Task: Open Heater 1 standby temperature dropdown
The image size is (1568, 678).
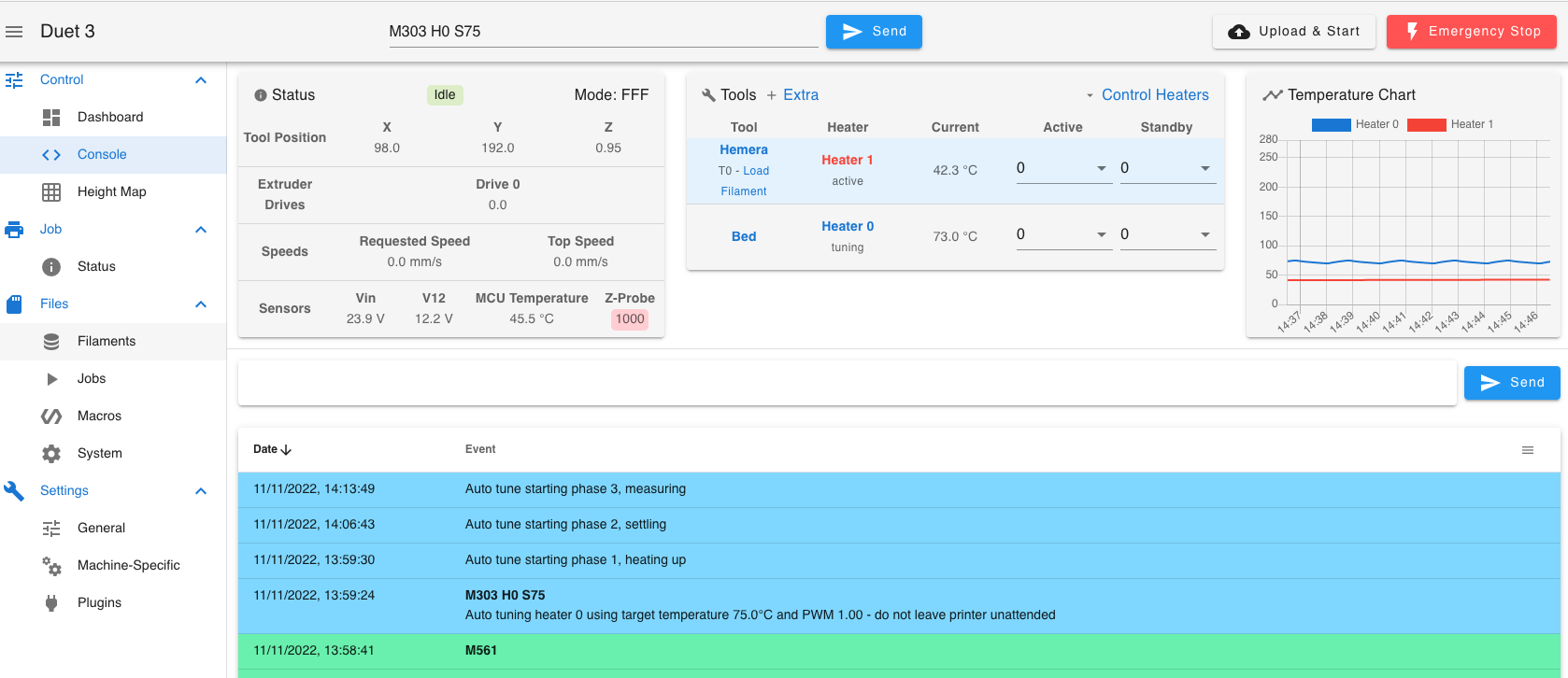Action: 1205,169
